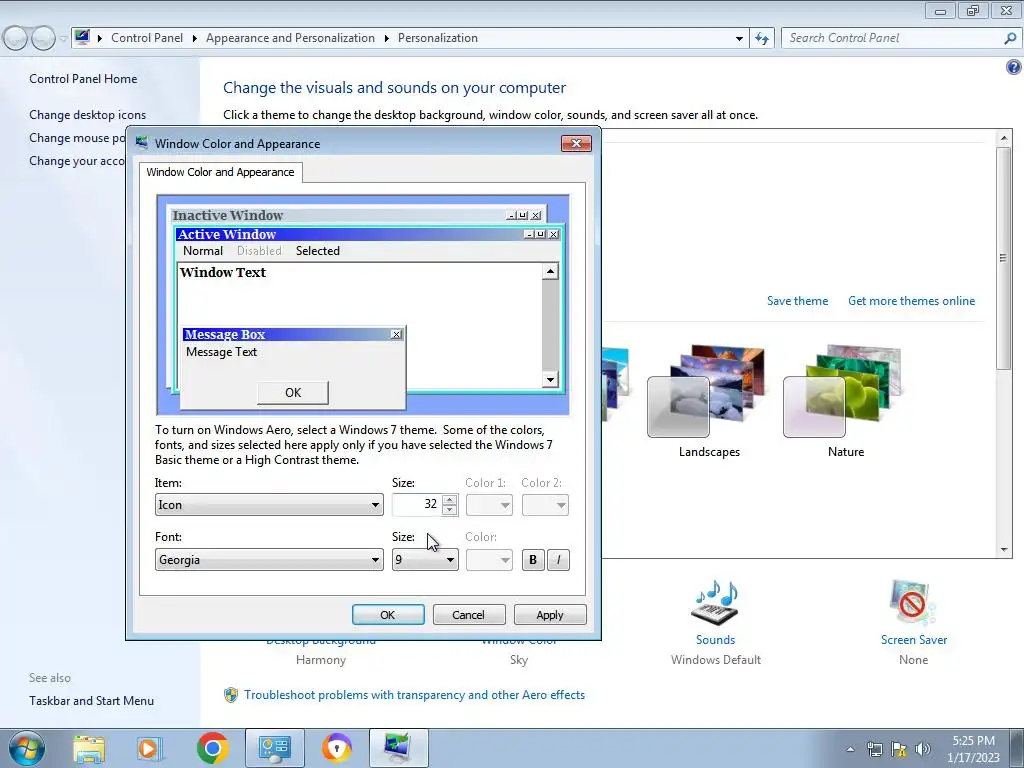
Task: Show hidden system tray icons
Action: [x=850, y=749]
